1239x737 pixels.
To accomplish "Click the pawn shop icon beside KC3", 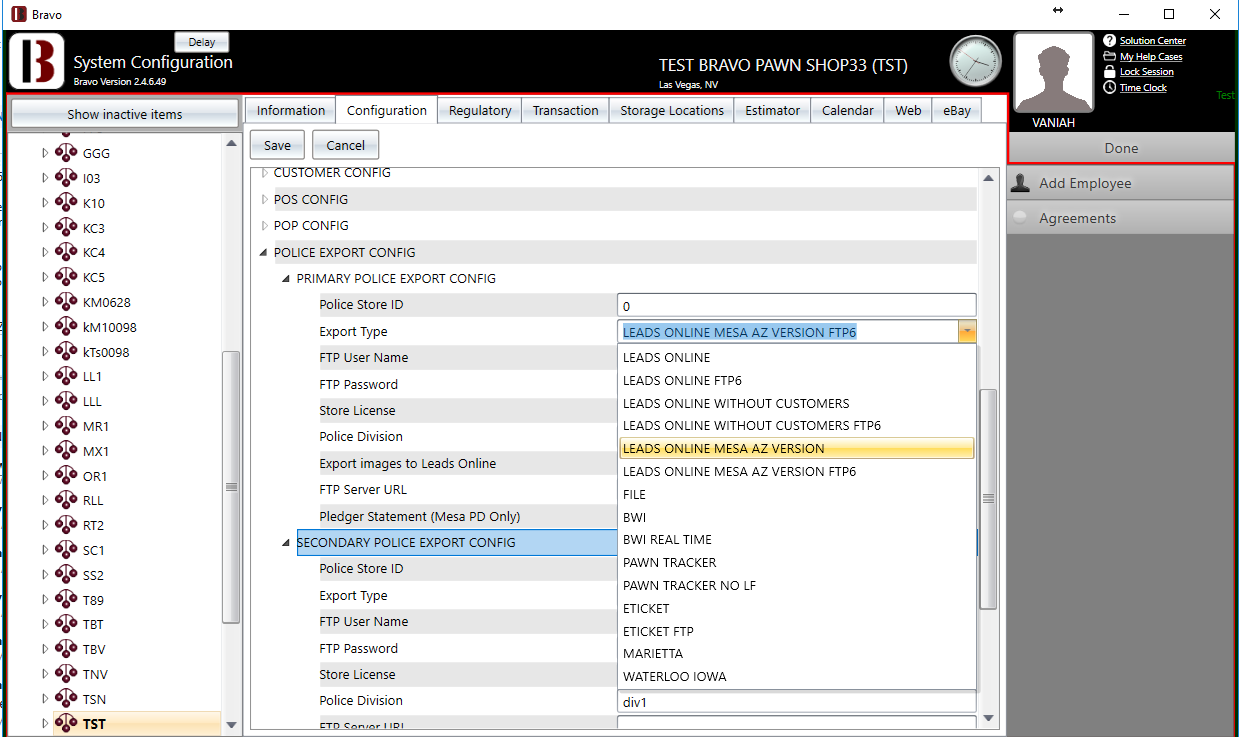I will (66, 228).
